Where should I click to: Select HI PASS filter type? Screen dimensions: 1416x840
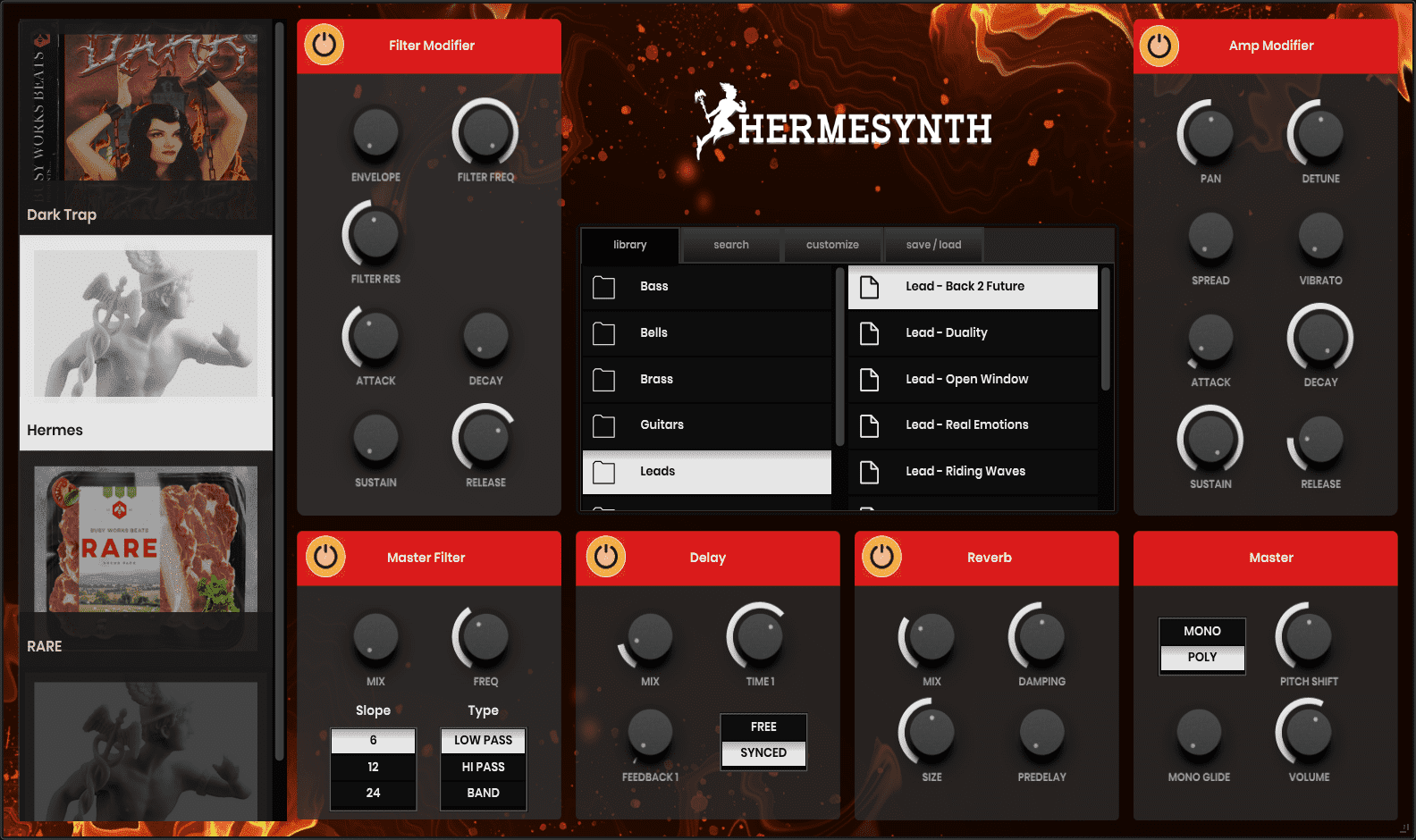click(x=483, y=767)
